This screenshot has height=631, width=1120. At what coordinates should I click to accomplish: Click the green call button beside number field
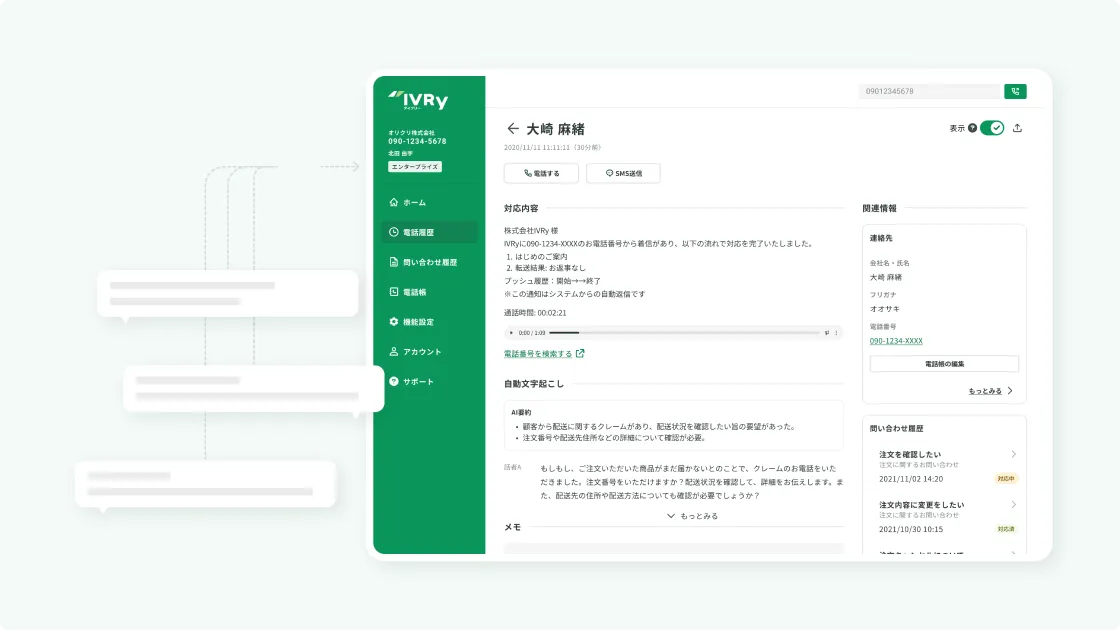[1015, 91]
